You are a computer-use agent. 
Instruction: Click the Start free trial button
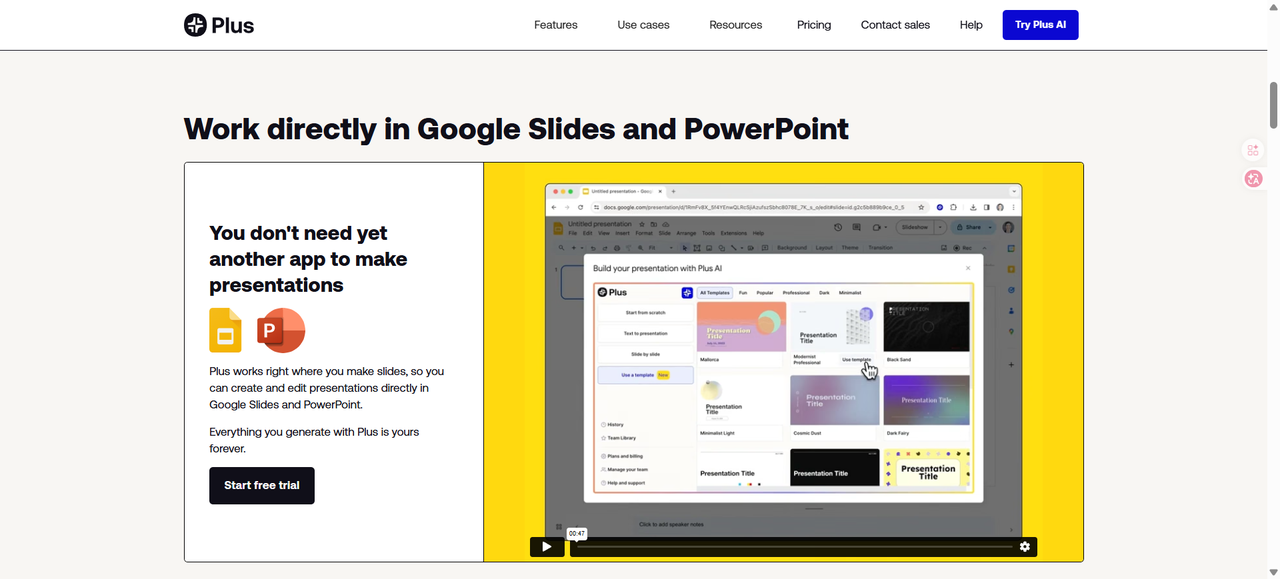(262, 485)
